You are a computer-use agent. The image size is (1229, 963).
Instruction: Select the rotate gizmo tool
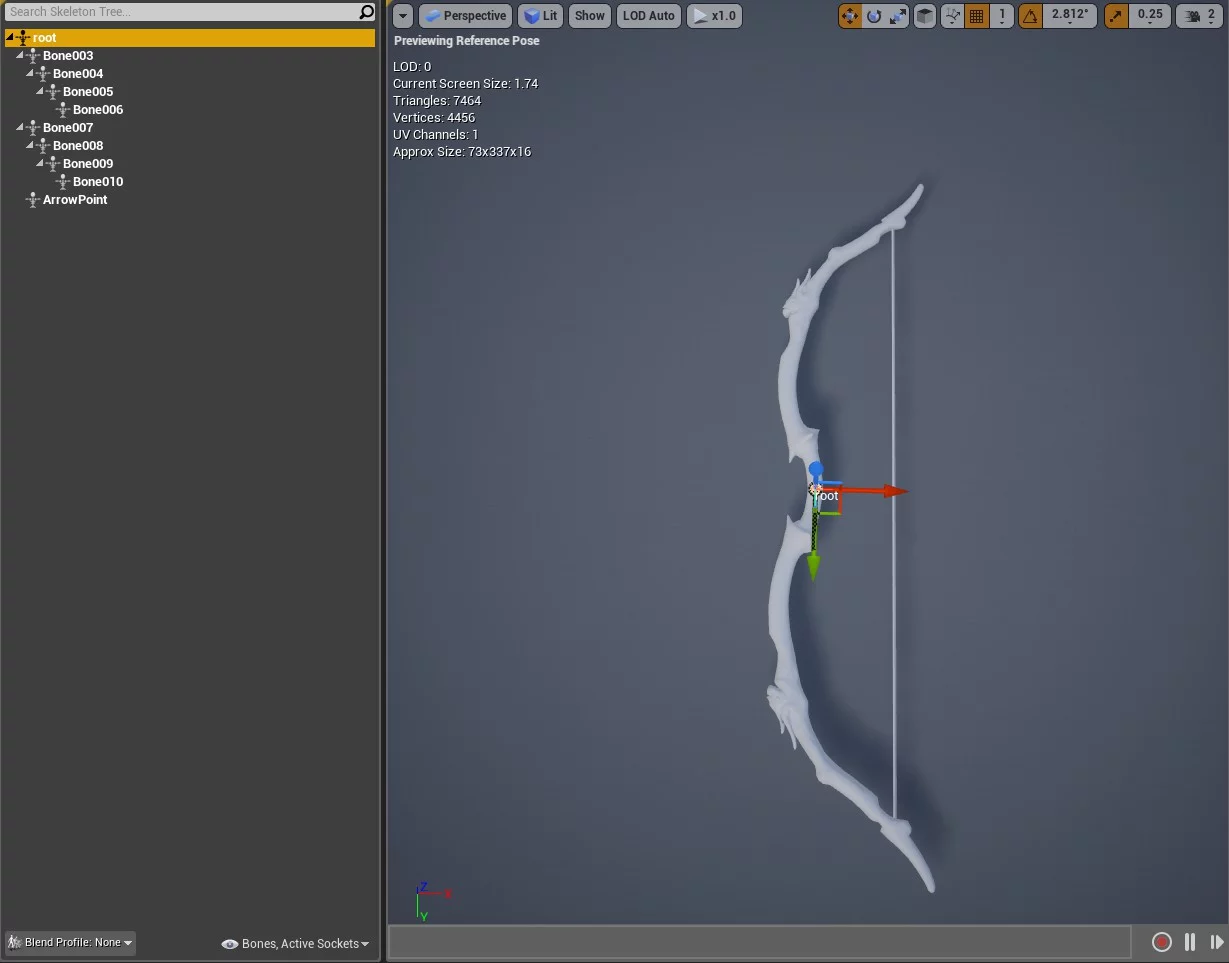[x=874, y=16]
